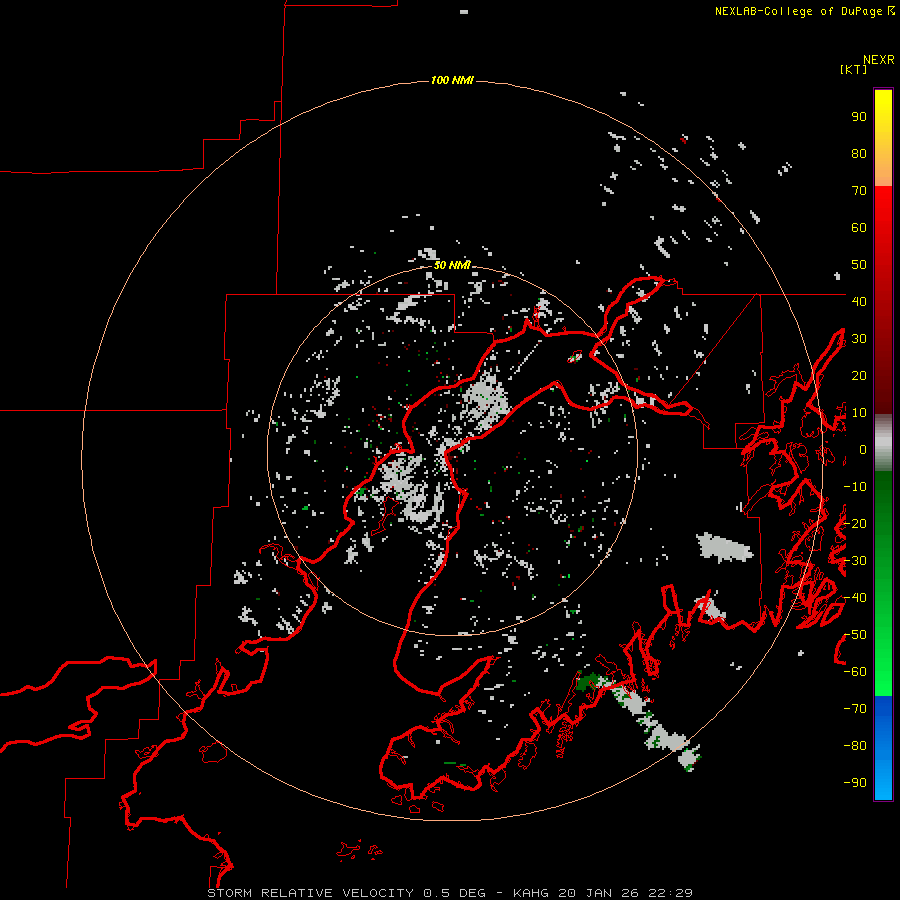
Task: Click the -20 value on velocity scale
Action: (x=855, y=523)
